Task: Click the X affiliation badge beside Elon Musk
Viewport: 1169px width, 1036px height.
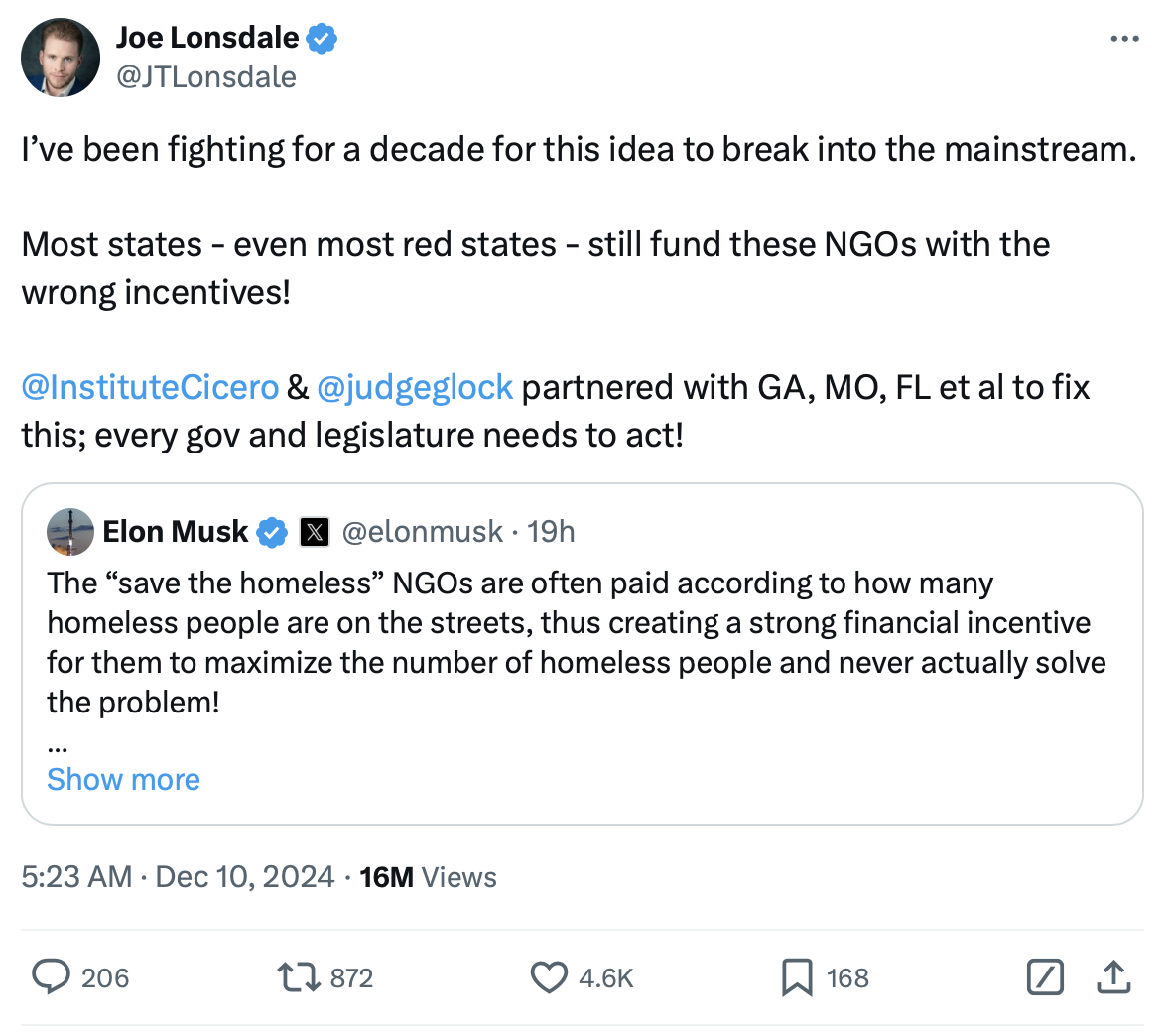Action: (x=314, y=532)
